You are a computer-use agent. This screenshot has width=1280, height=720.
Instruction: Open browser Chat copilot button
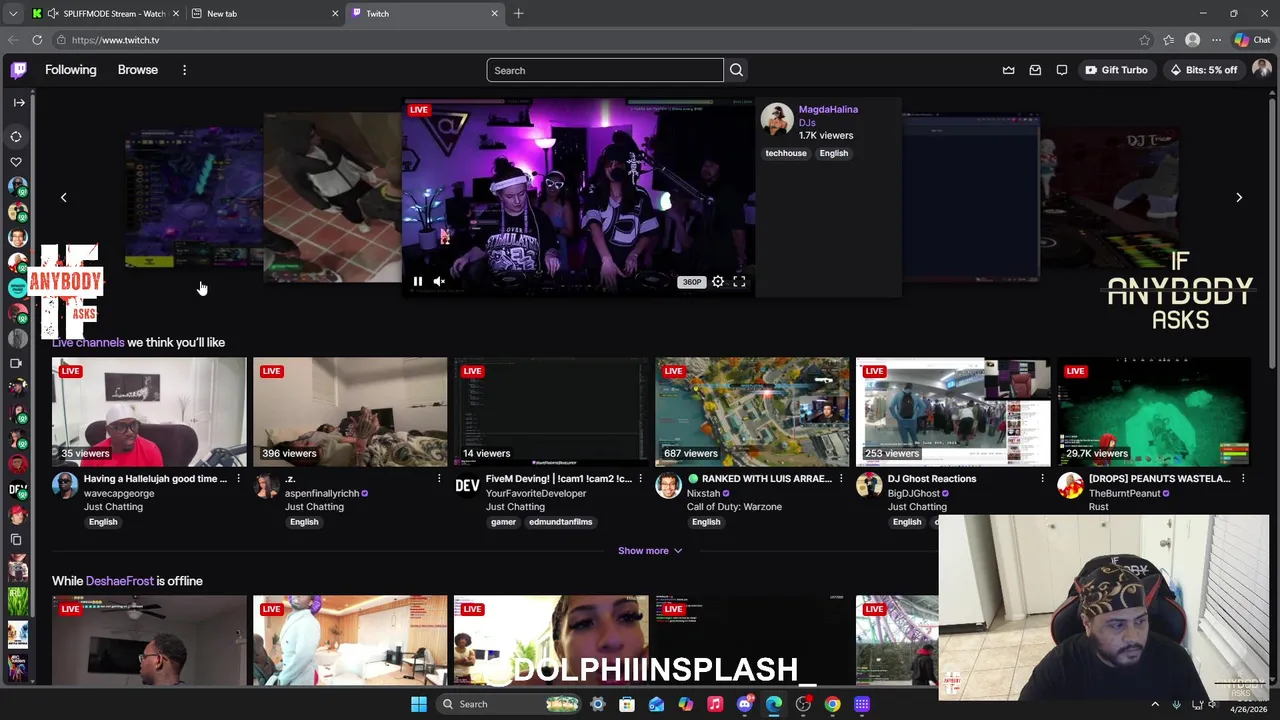coord(1252,40)
